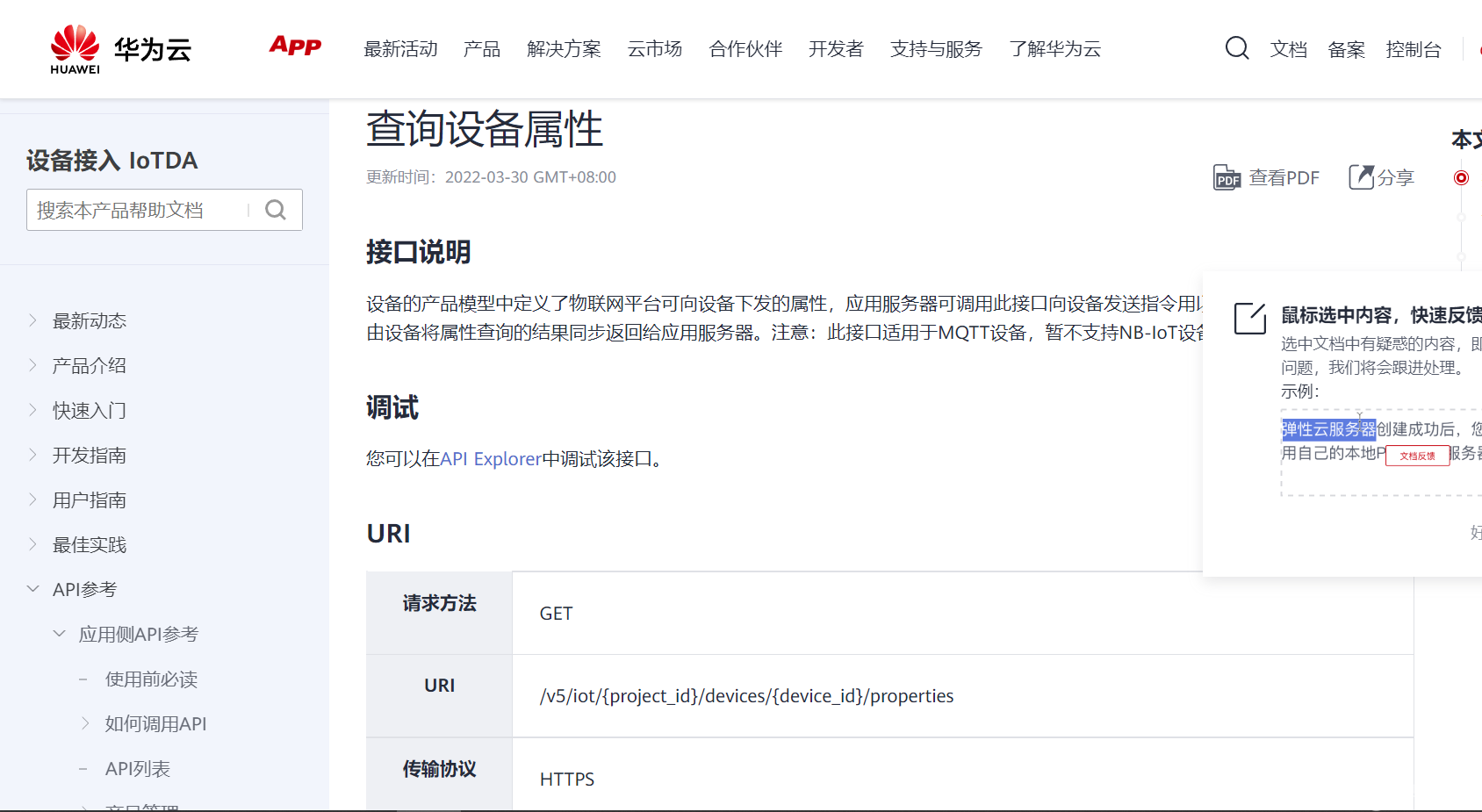Click highlighted 弹性云服务器 text in example
The width and height of the screenshot is (1482, 812).
(1328, 429)
